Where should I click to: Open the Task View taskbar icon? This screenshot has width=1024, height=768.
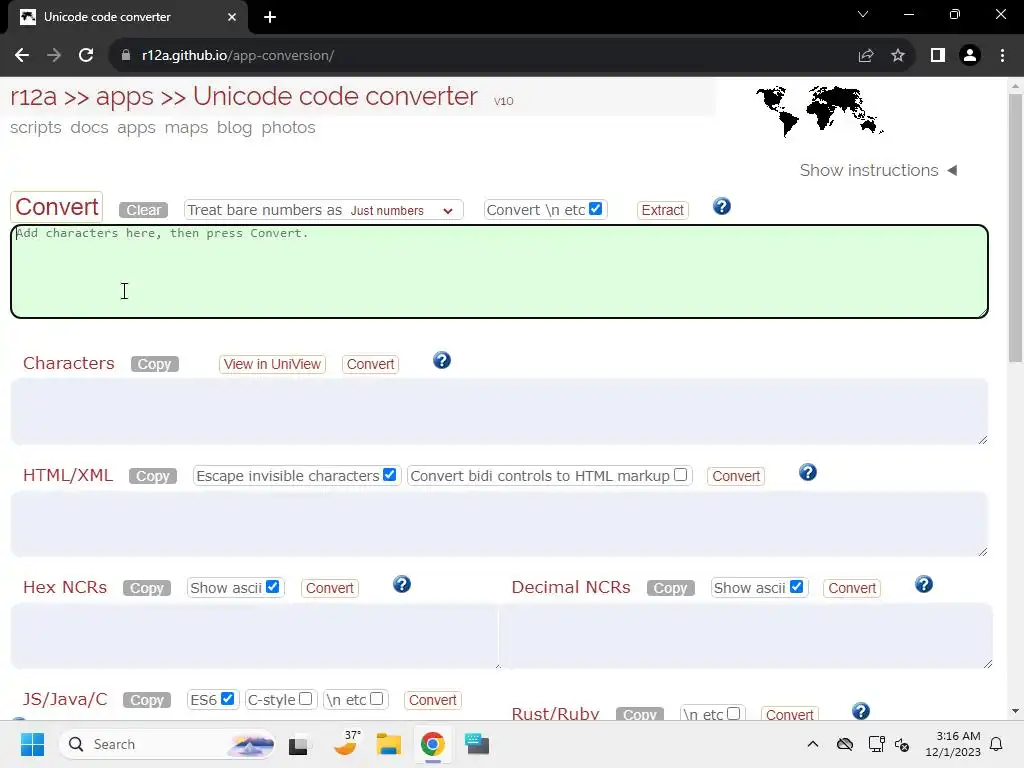(298, 744)
